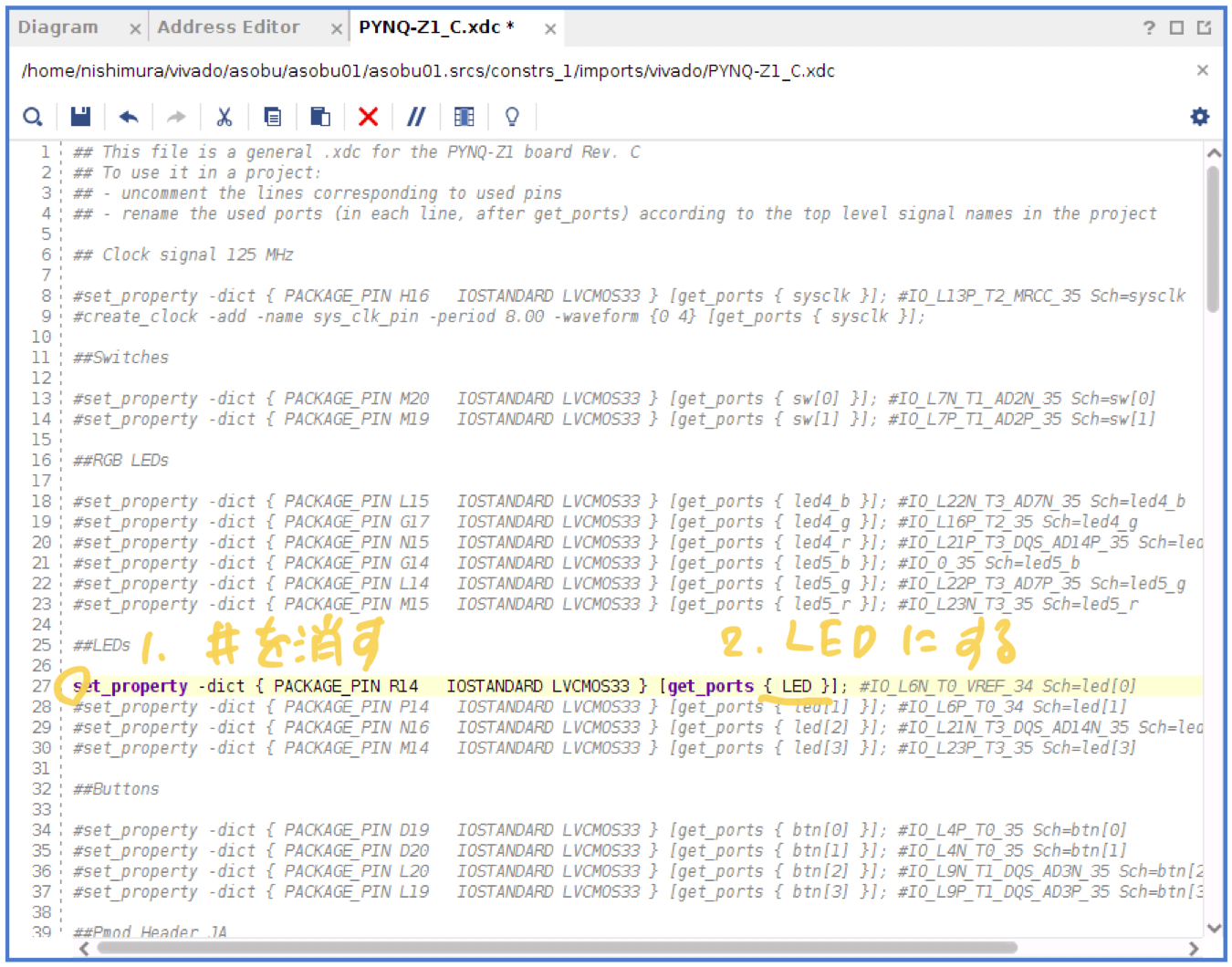Click the sw[0] constraint line
1232x967 pixels.
click(x=614, y=399)
